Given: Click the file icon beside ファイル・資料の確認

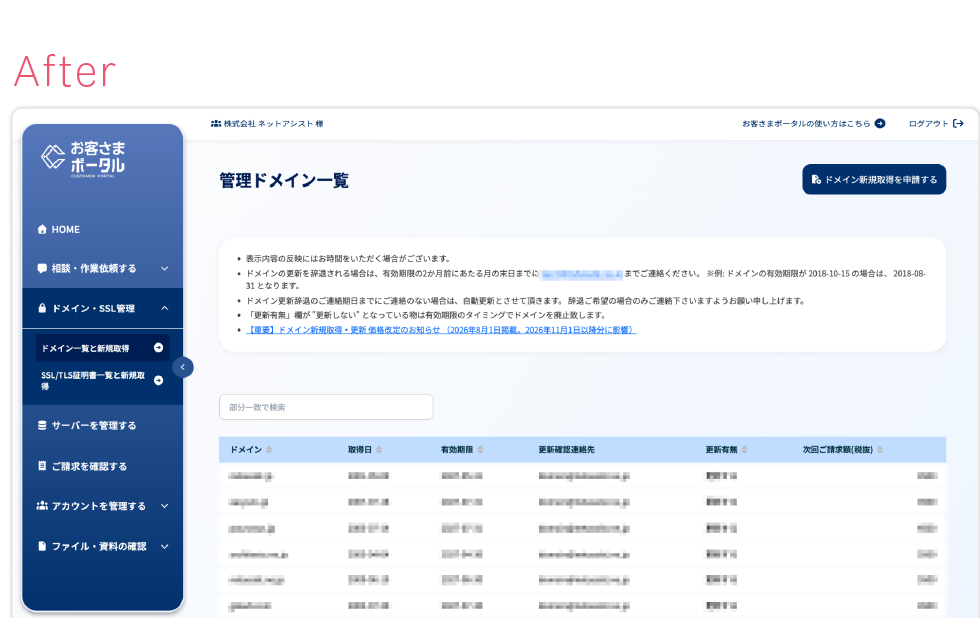Looking at the screenshot, I should [42, 546].
